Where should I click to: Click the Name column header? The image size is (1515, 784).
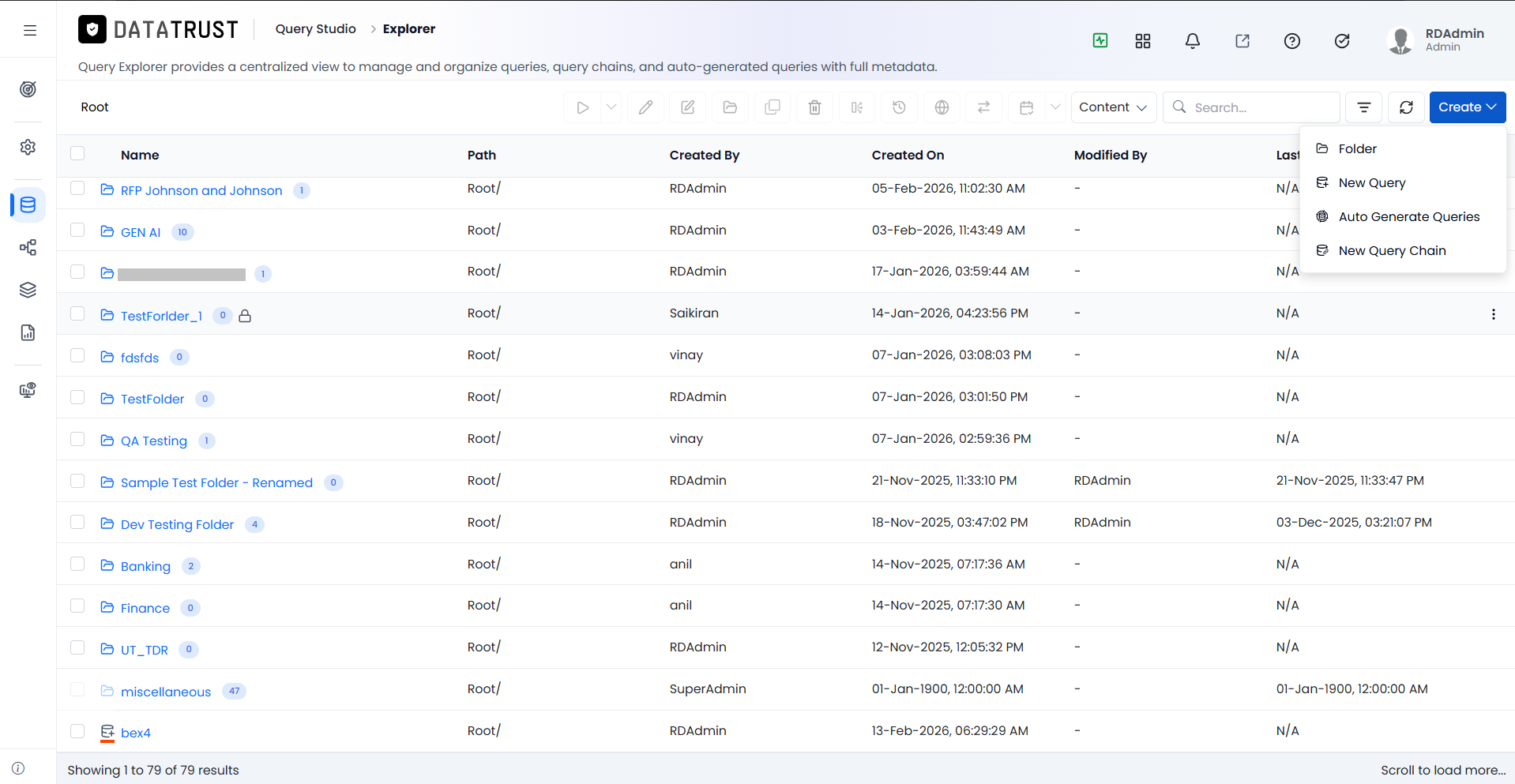tap(140, 155)
